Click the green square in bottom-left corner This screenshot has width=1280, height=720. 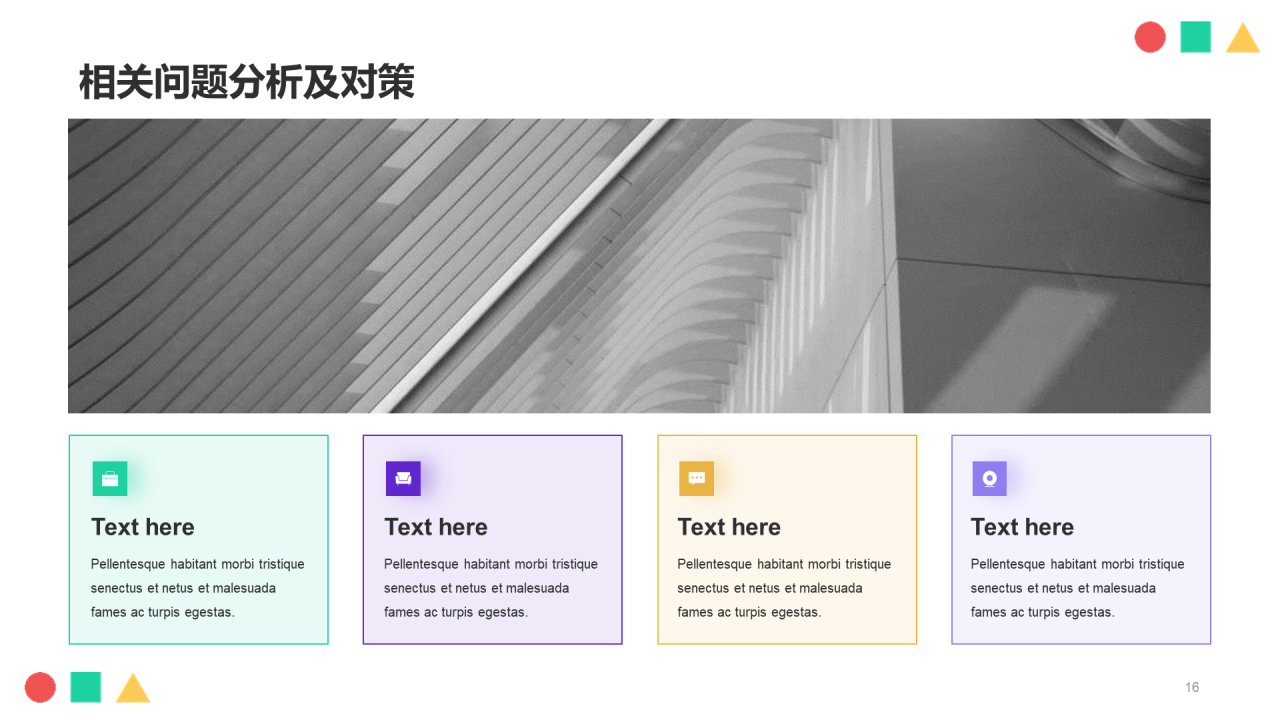86,687
